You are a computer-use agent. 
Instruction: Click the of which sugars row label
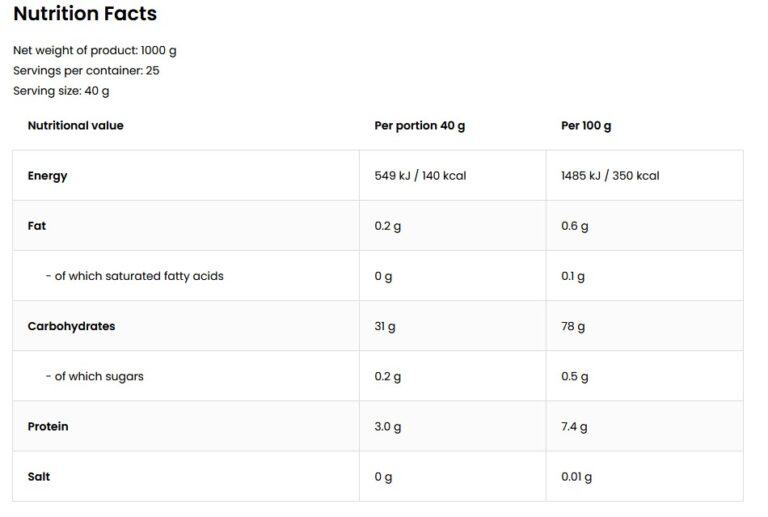[94, 376]
